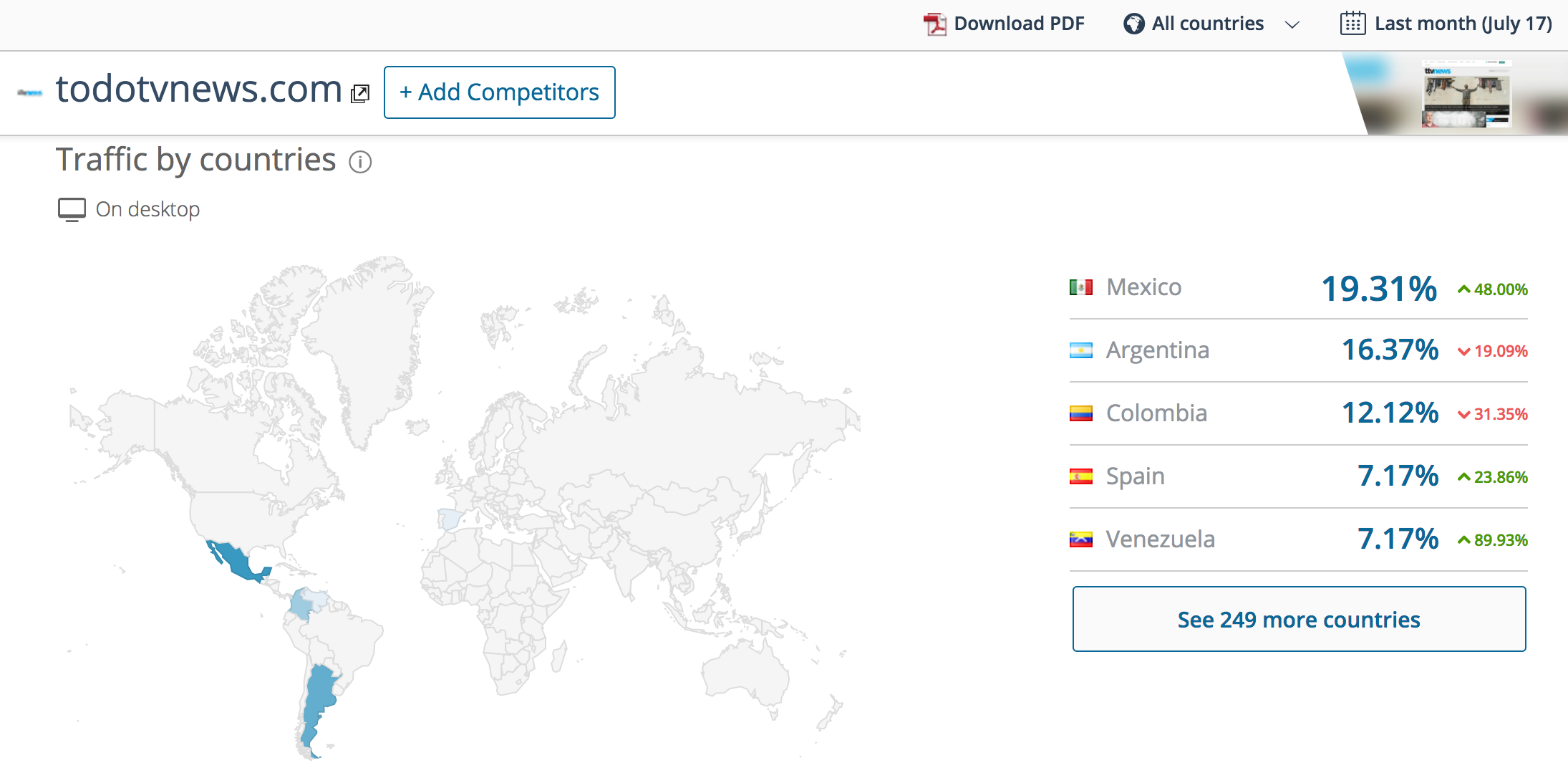Click Mexico's highlighted region on the map
The width and height of the screenshot is (1568, 778).
click(x=235, y=560)
